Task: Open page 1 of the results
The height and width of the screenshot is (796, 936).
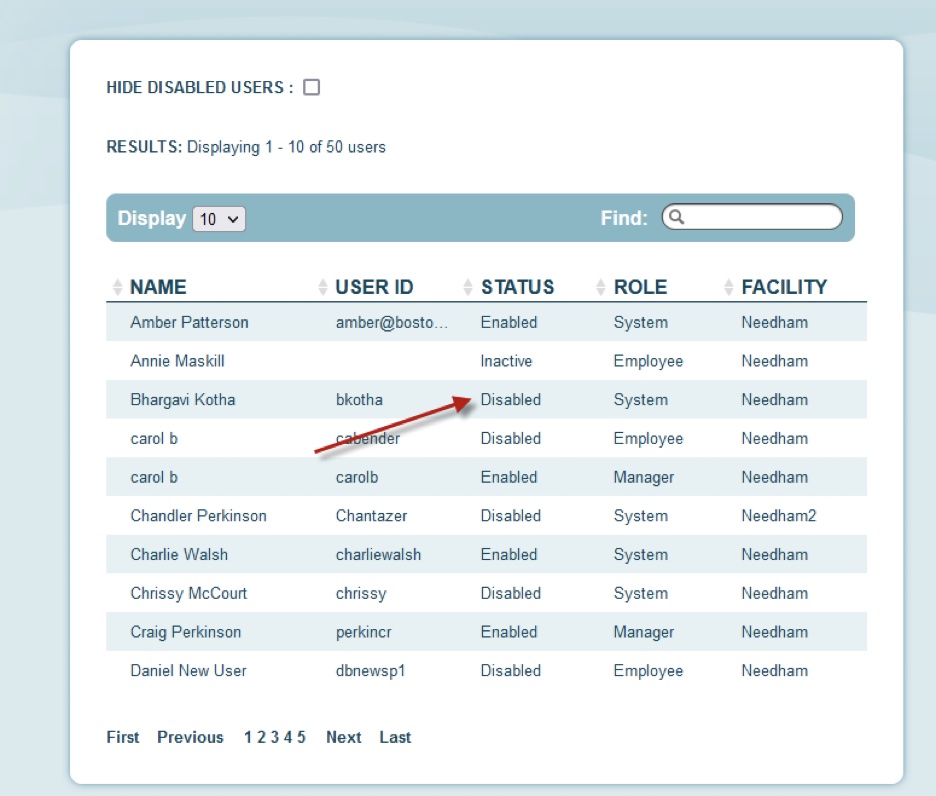Action: coord(248,737)
